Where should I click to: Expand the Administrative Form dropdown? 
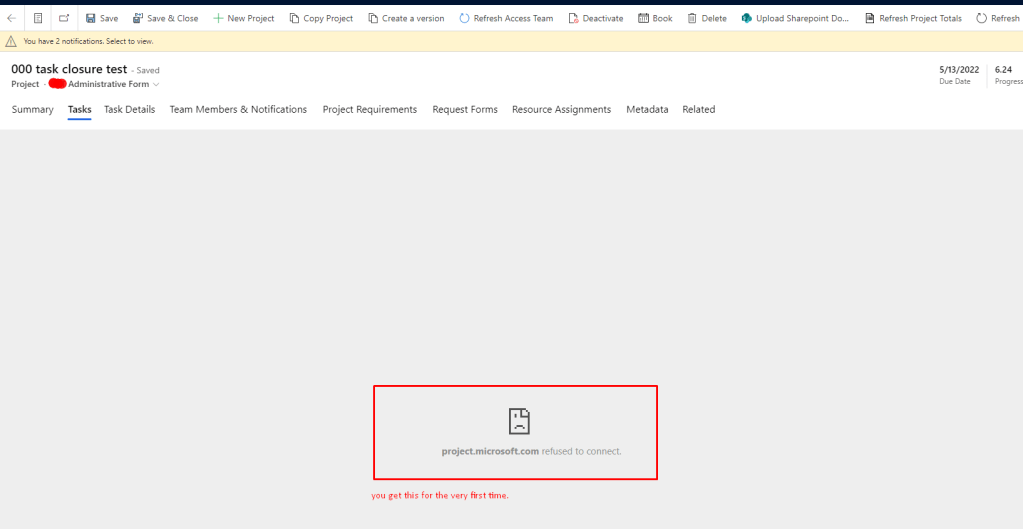[x=156, y=85]
